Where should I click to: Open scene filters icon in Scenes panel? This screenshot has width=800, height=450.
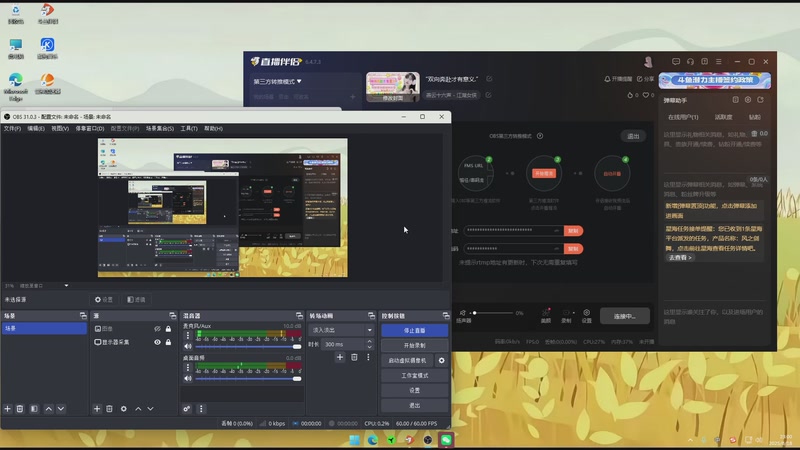pyautogui.click(x=34, y=409)
